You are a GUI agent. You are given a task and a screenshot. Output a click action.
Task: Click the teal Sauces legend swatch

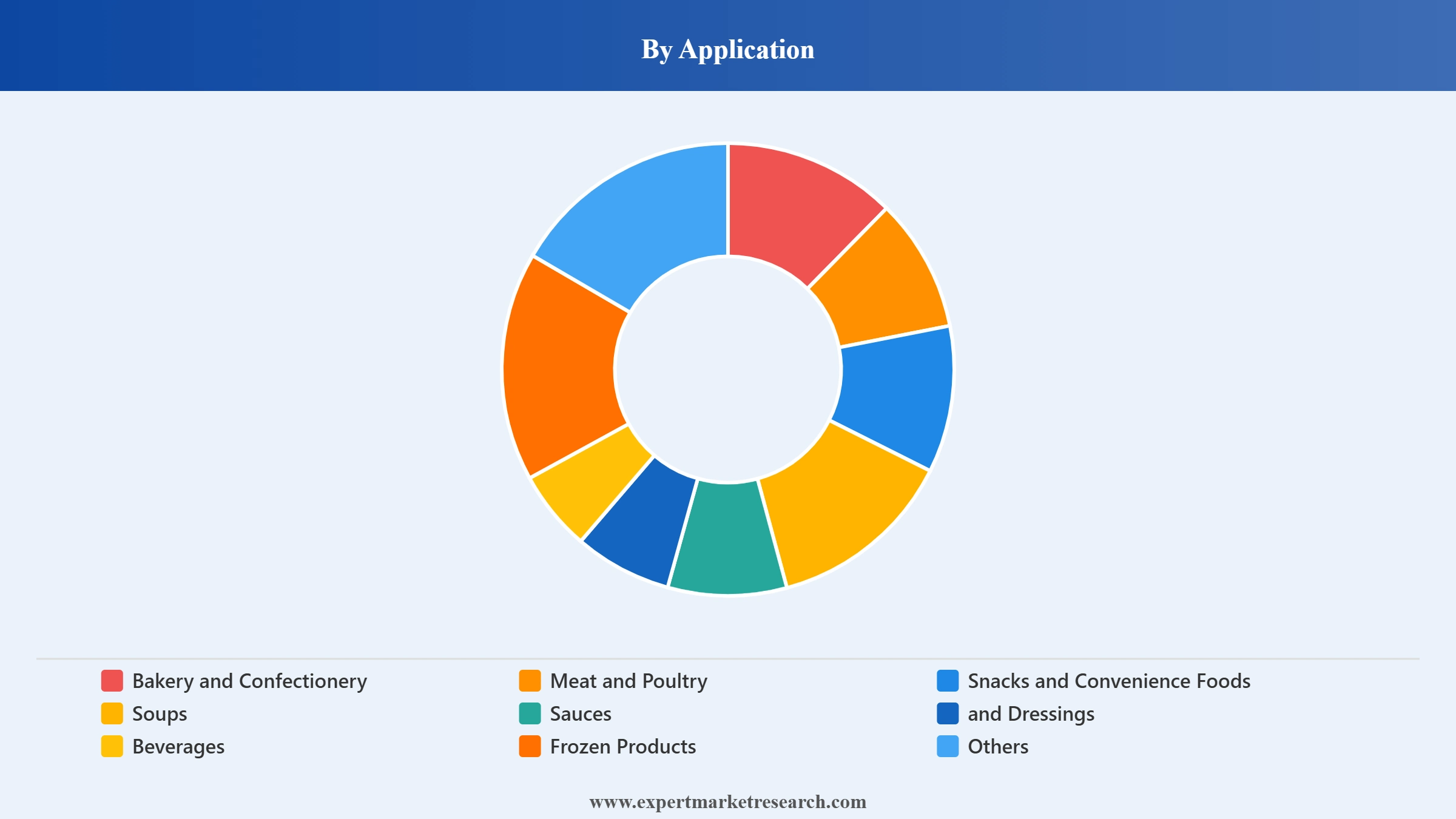point(530,713)
